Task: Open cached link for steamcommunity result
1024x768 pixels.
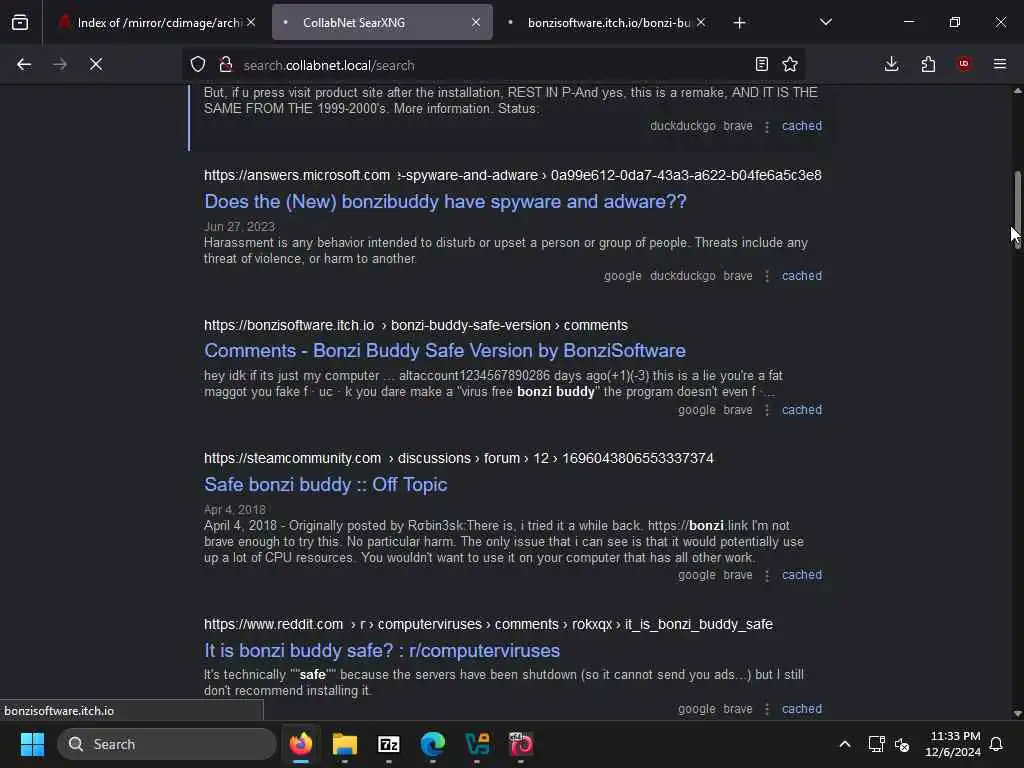Action: (x=801, y=575)
